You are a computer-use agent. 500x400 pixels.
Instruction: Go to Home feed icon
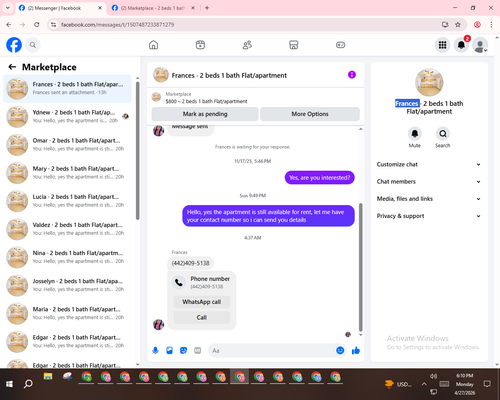point(153,45)
